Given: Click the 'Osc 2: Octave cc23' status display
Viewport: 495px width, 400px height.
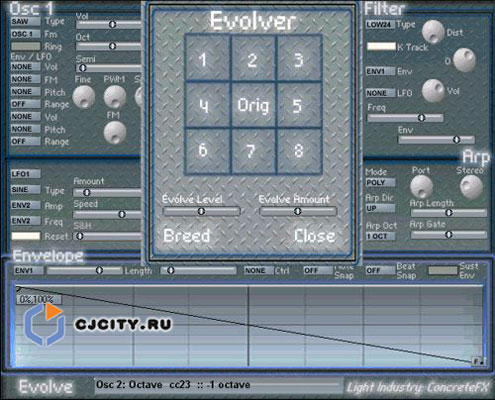Looking at the screenshot, I should pos(218,385).
